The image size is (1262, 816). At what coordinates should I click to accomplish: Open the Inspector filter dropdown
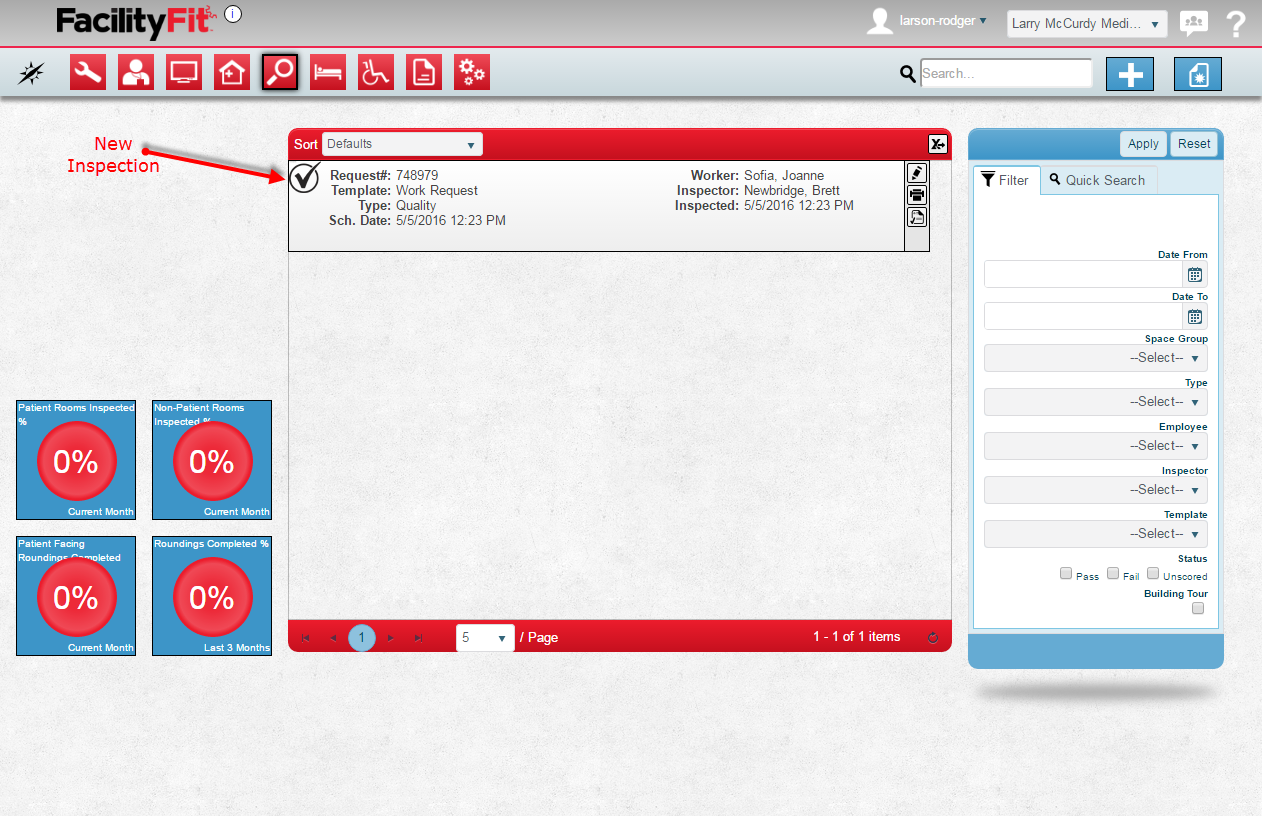pos(1095,490)
